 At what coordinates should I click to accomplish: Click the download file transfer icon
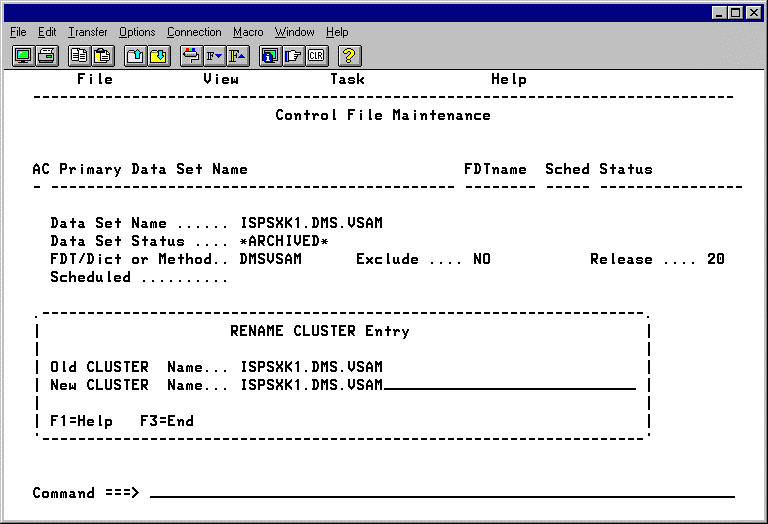[158, 56]
